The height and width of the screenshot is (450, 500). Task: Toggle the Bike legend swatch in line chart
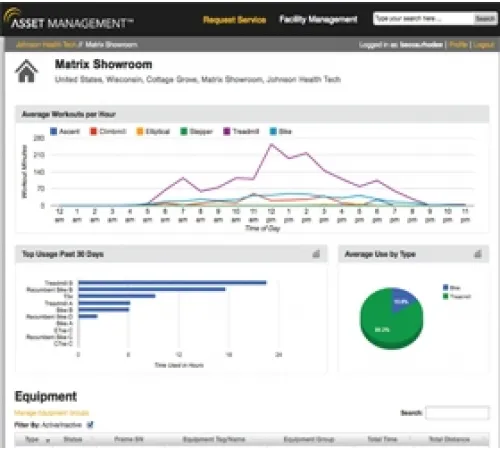click(x=273, y=131)
